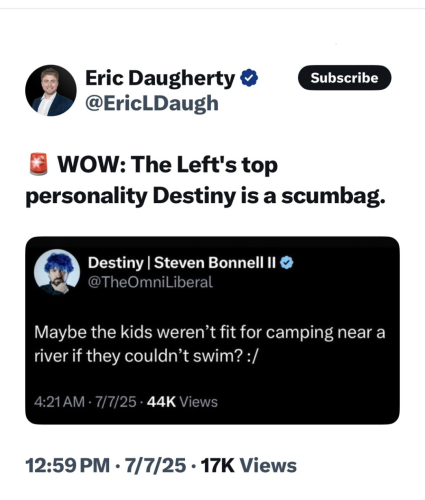Click the Eric Daugherty display name
The height and width of the screenshot is (500, 425).
tap(160, 78)
